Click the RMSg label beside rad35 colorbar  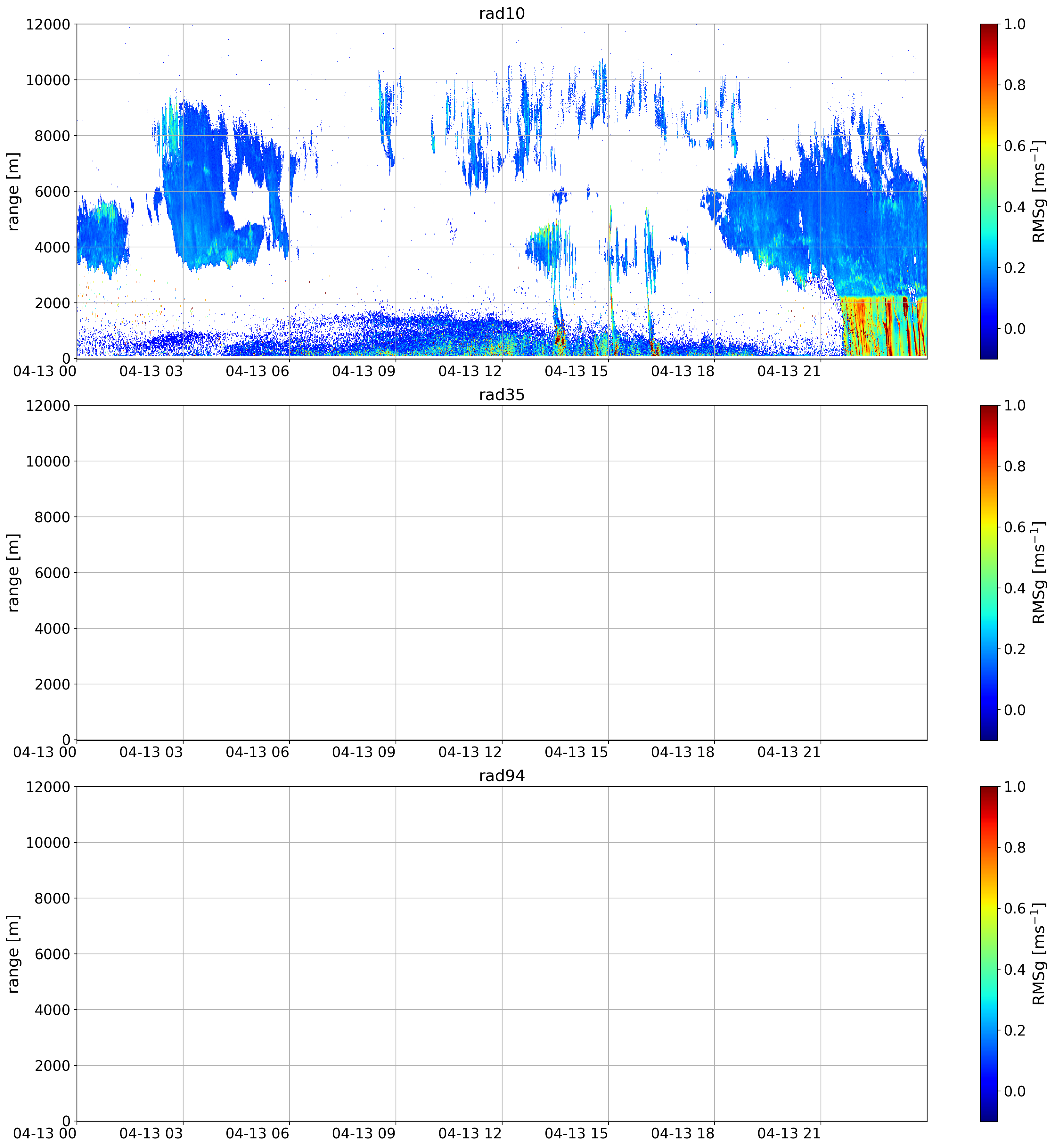pos(1039,573)
